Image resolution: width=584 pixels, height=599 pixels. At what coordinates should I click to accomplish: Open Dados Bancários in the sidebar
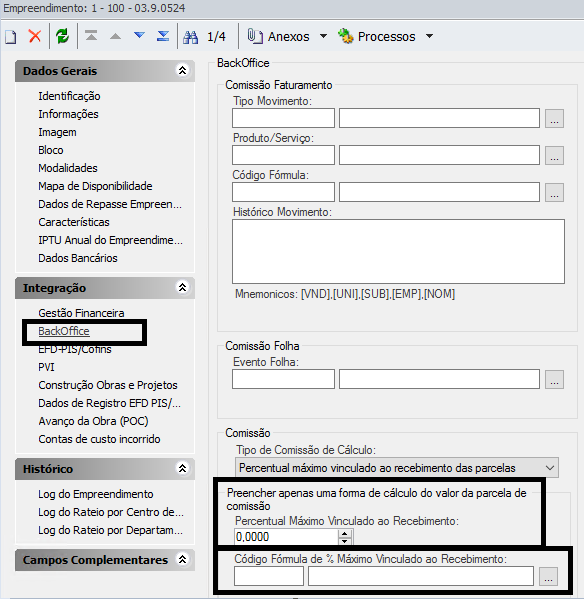(x=78, y=258)
